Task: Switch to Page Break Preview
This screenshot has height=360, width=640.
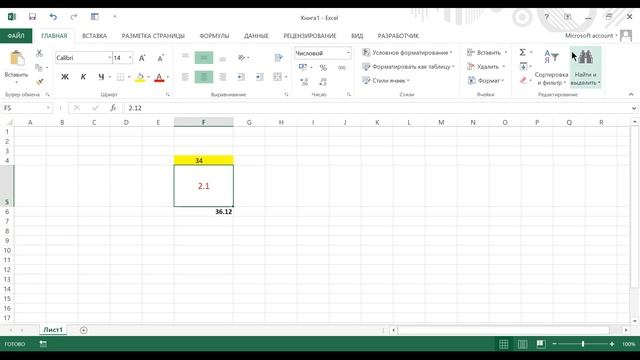Action: [541, 344]
